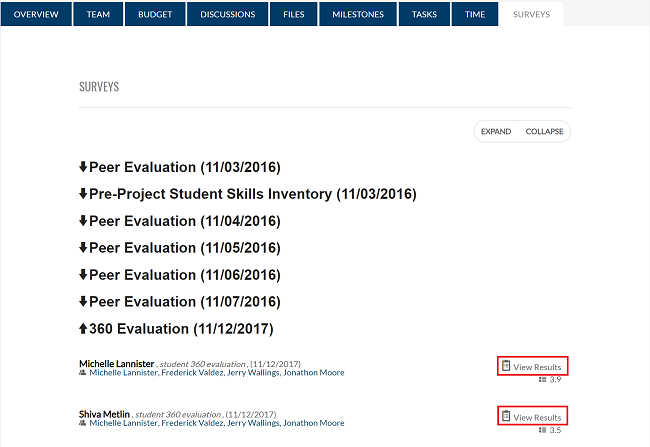Open the Tasks tab

424,14
